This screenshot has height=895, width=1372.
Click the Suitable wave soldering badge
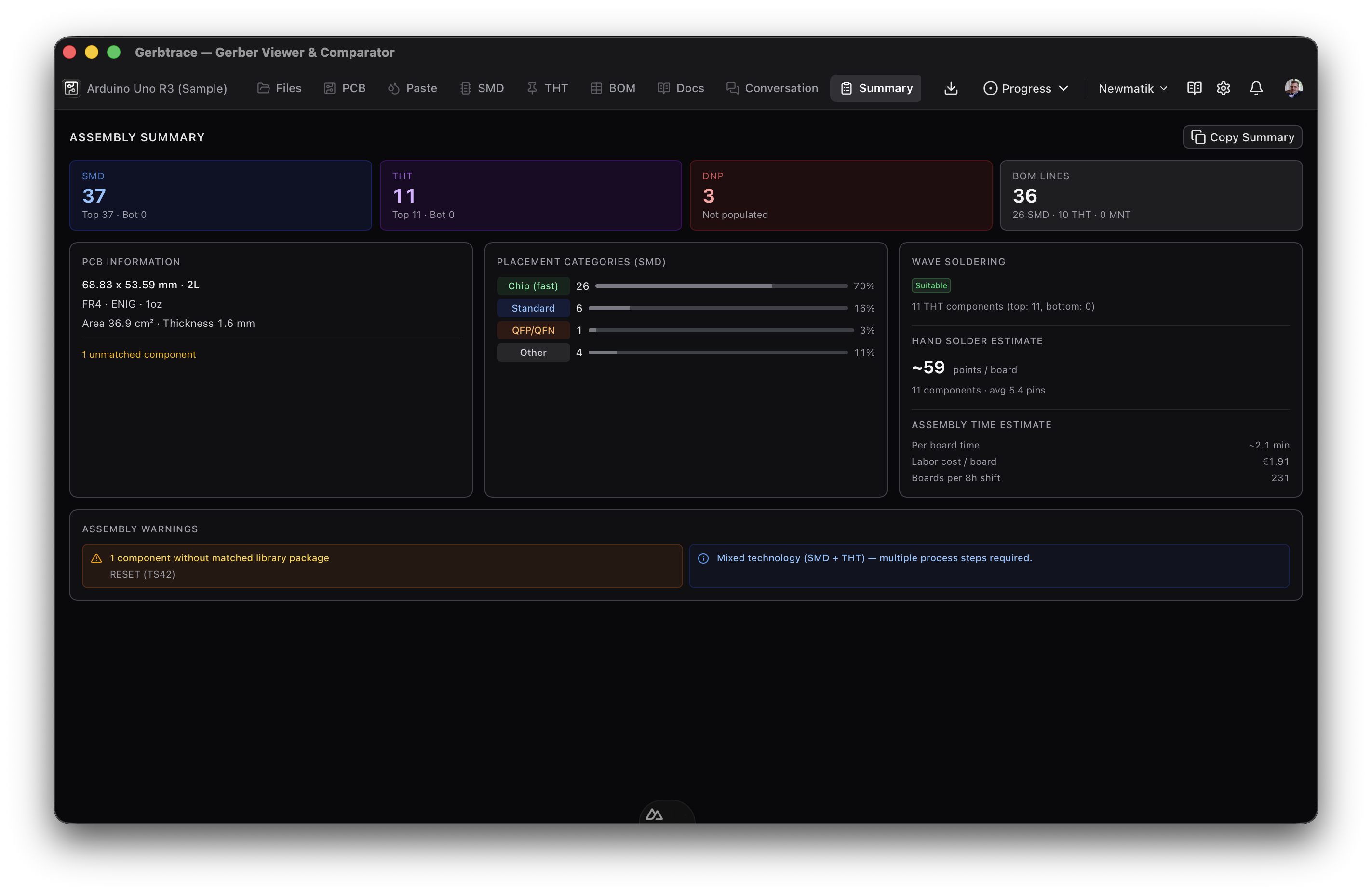point(931,285)
